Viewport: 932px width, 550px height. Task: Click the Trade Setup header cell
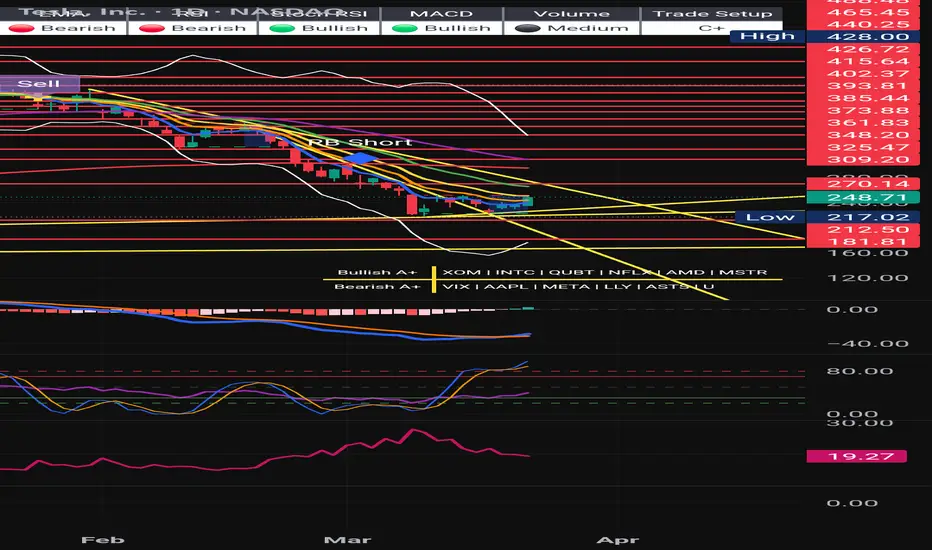712,14
